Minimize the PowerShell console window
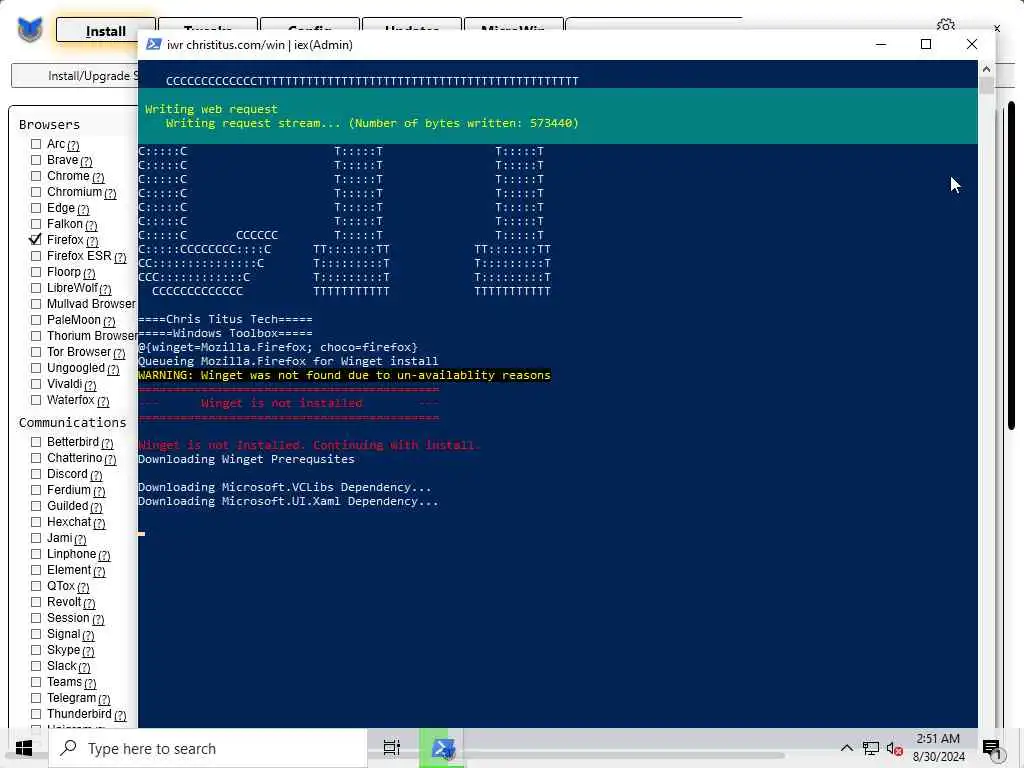The image size is (1024, 768). (x=880, y=44)
